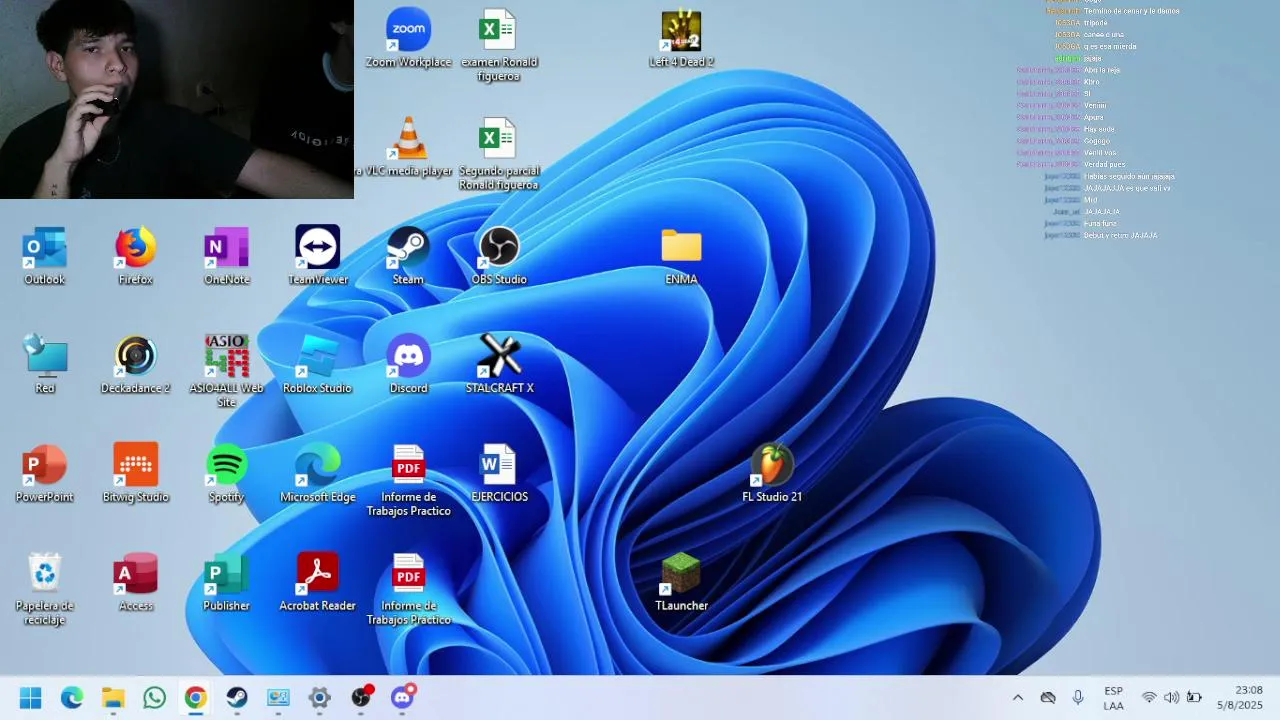This screenshot has height=720, width=1280.
Task: Select the Outlook desktop icon
Action: coord(44,256)
